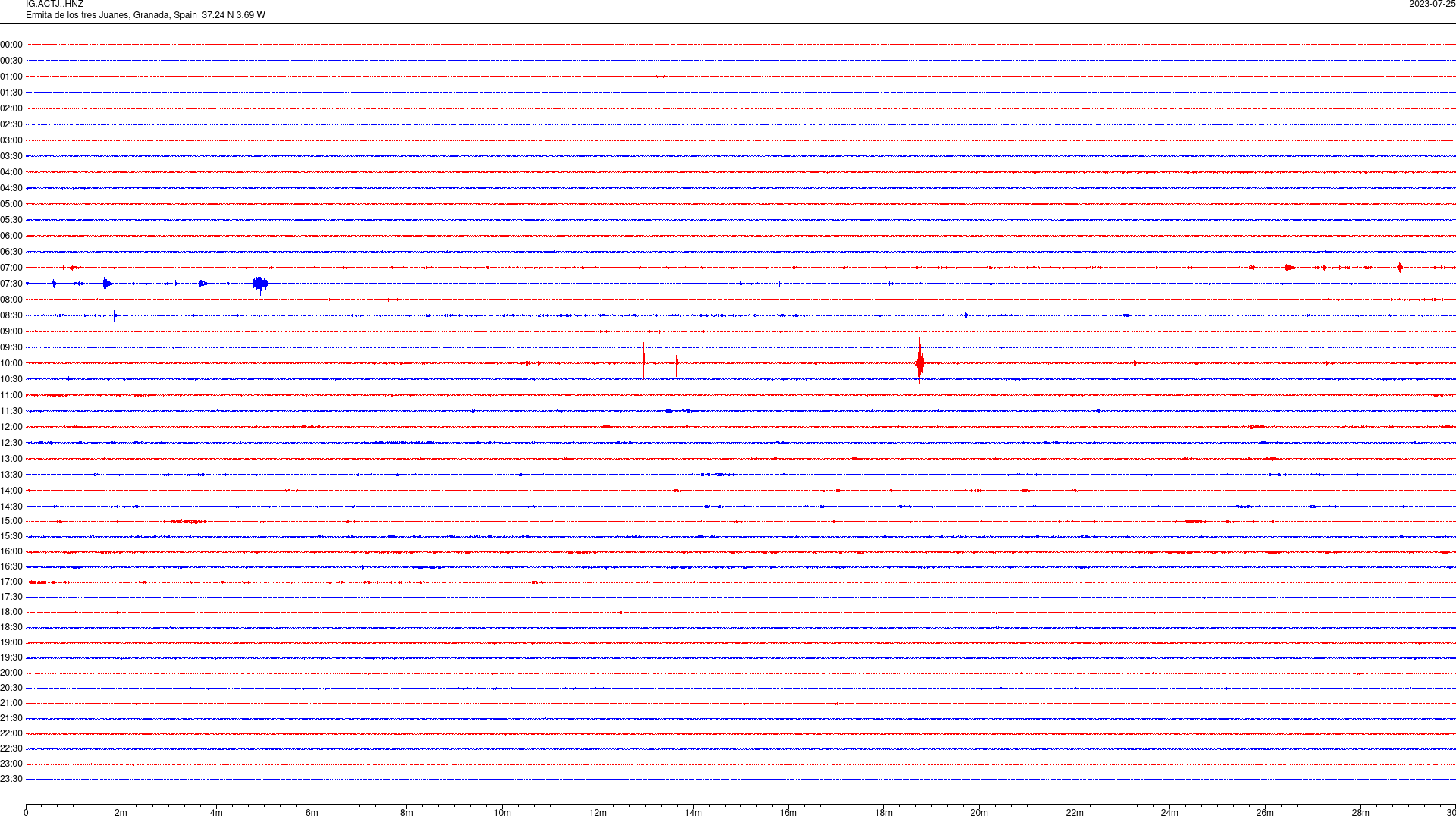Screen dimensions: 1456x819
Task: Select the 19:30 time row label
Action: tap(11, 657)
